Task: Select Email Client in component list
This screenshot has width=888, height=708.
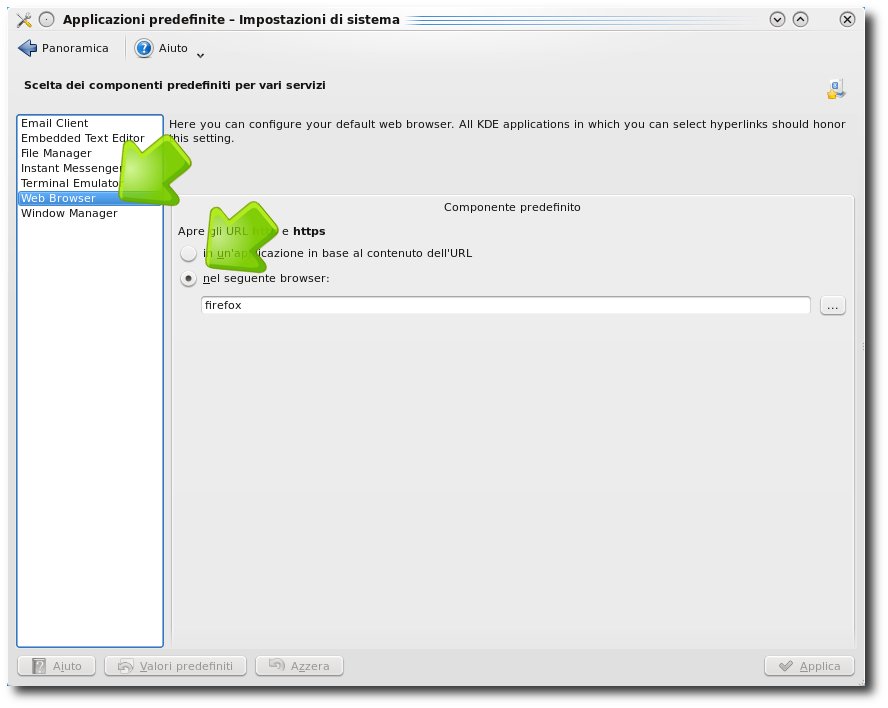Action: [x=90, y=123]
